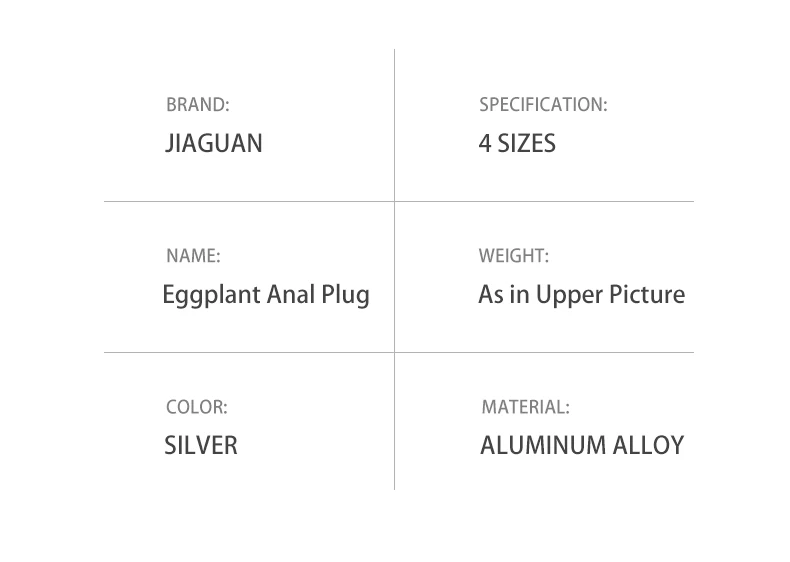
Task: Select the ALUMINUM ALLOY material value
Action: (582, 446)
